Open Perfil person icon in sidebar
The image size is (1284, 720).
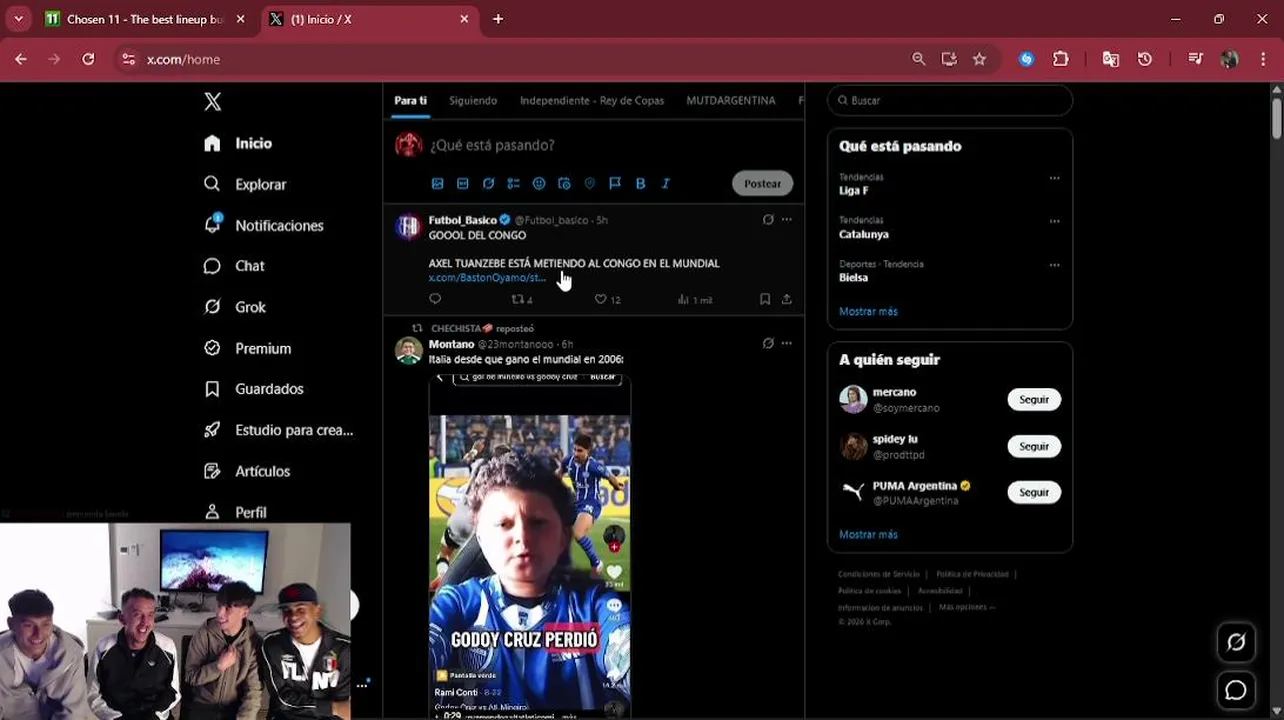pos(212,512)
